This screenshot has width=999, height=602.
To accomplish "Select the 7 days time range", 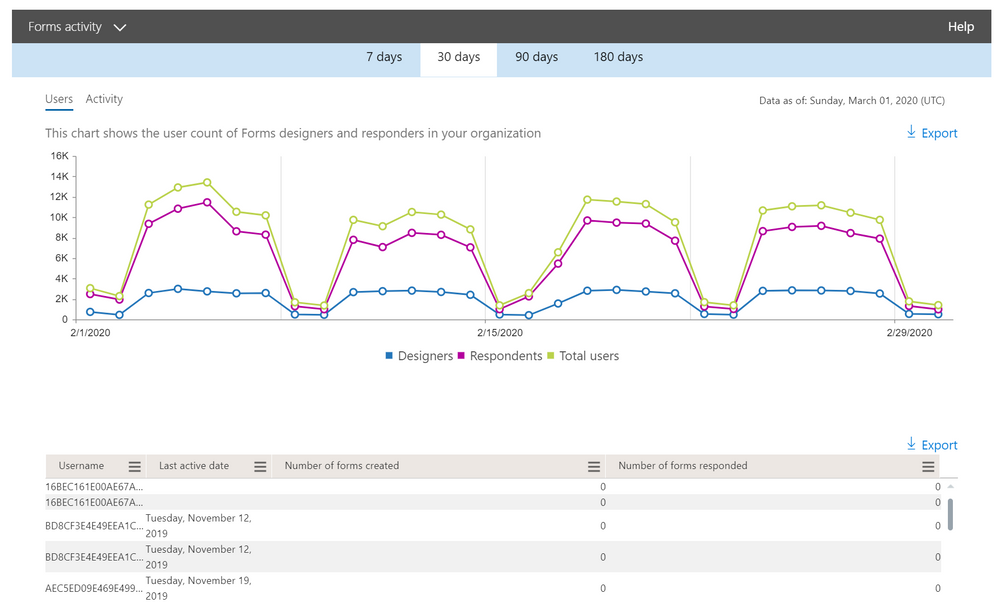I will coord(384,57).
